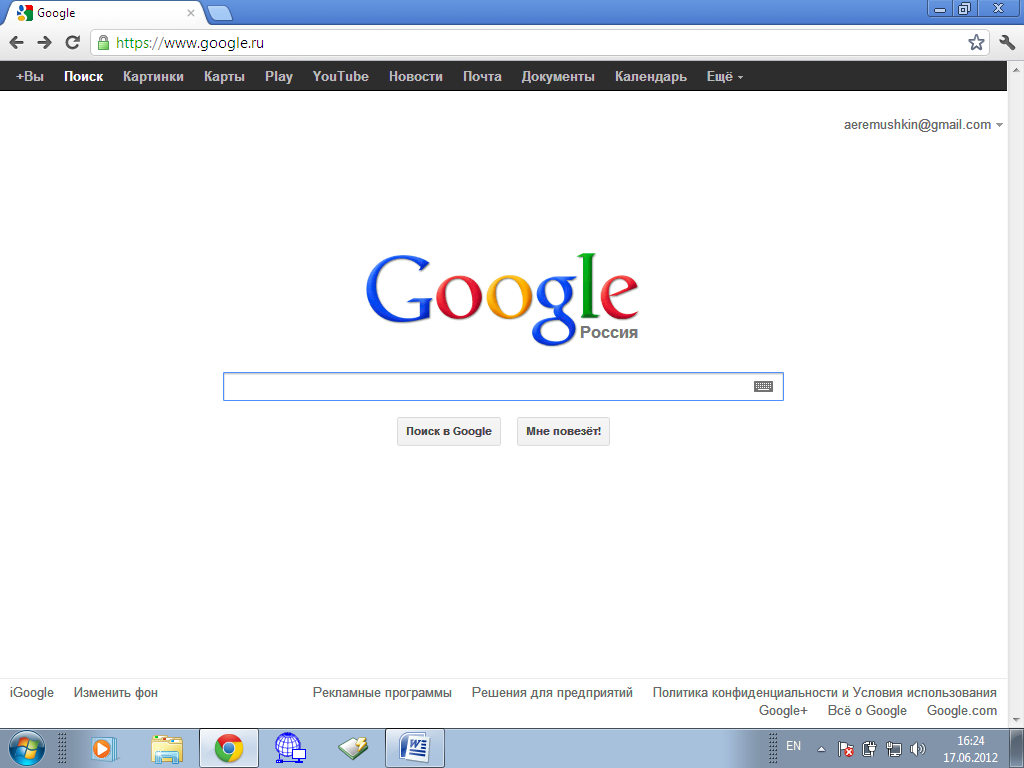Open Windows Explorer folder in the taskbar
This screenshot has width=1024, height=768.
pyautogui.click(x=167, y=748)
